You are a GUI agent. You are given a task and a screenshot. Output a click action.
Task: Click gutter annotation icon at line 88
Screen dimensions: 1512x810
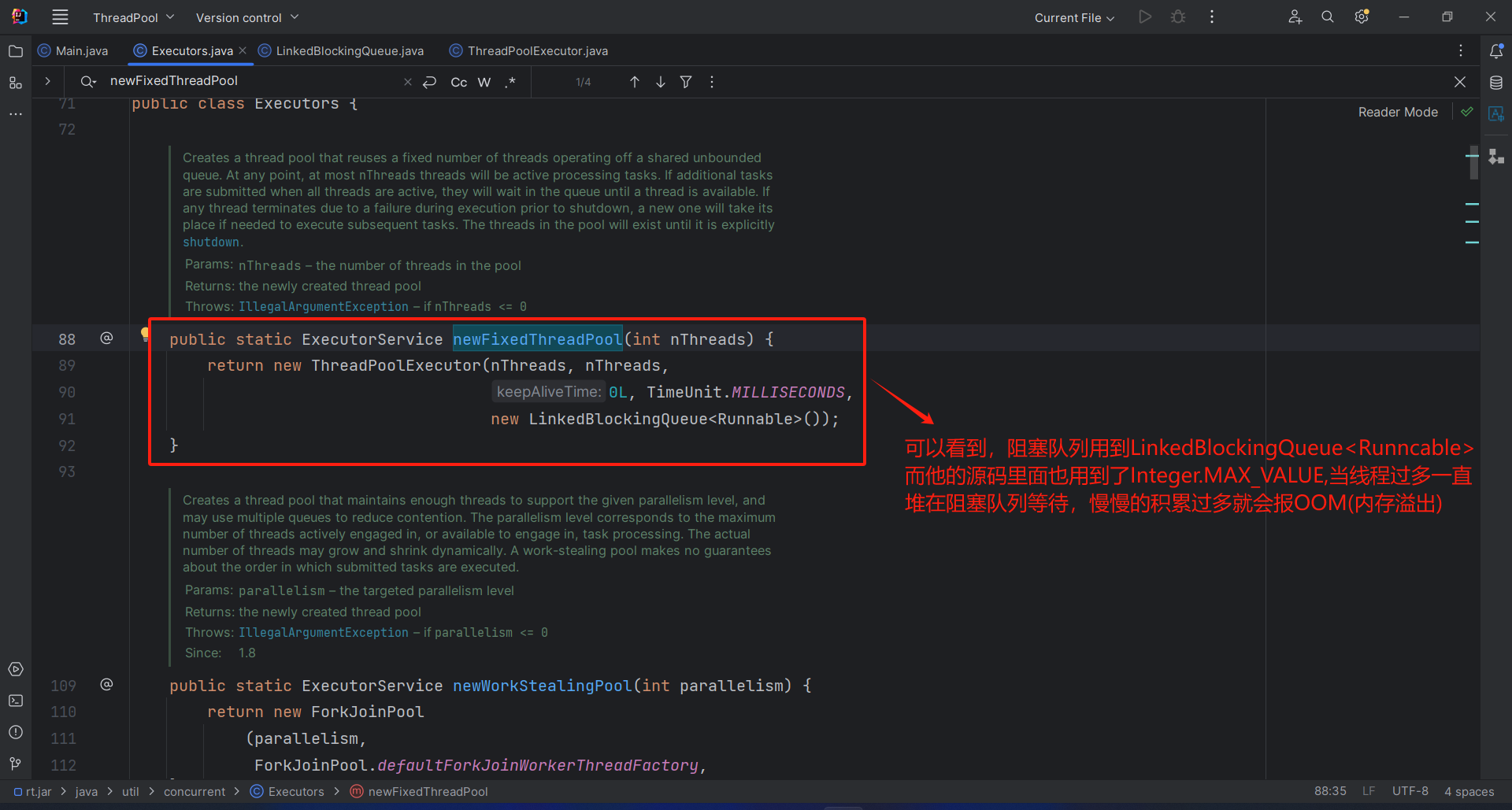point(106,338)
